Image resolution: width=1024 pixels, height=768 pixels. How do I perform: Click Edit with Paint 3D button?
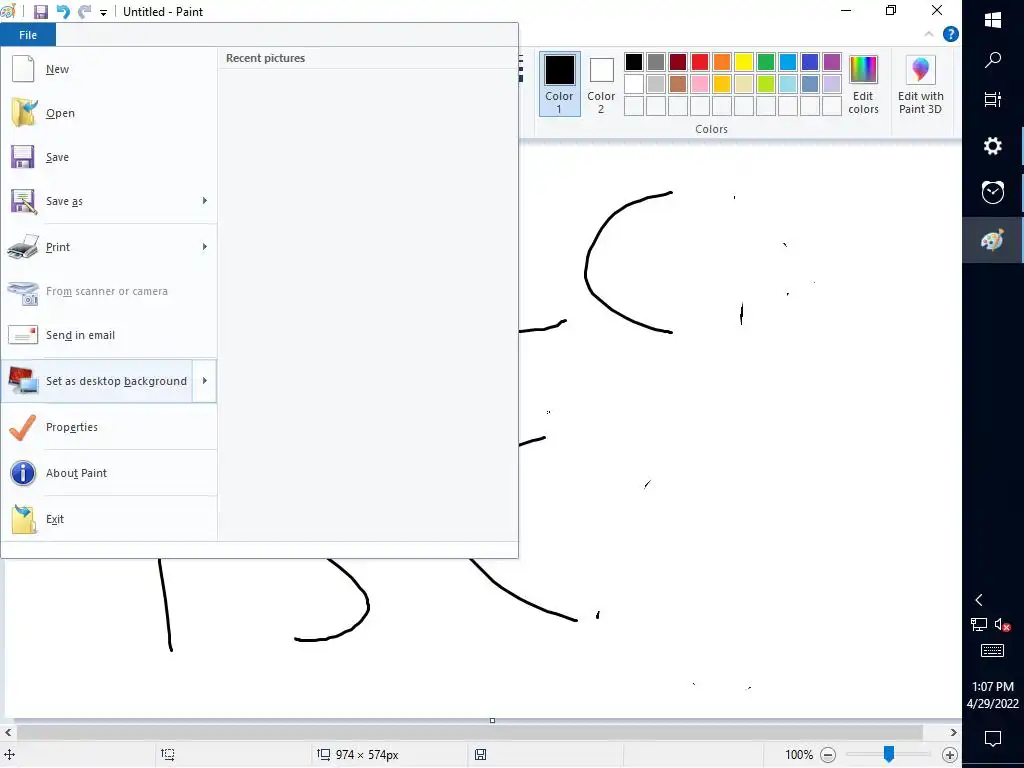point(920,84)
